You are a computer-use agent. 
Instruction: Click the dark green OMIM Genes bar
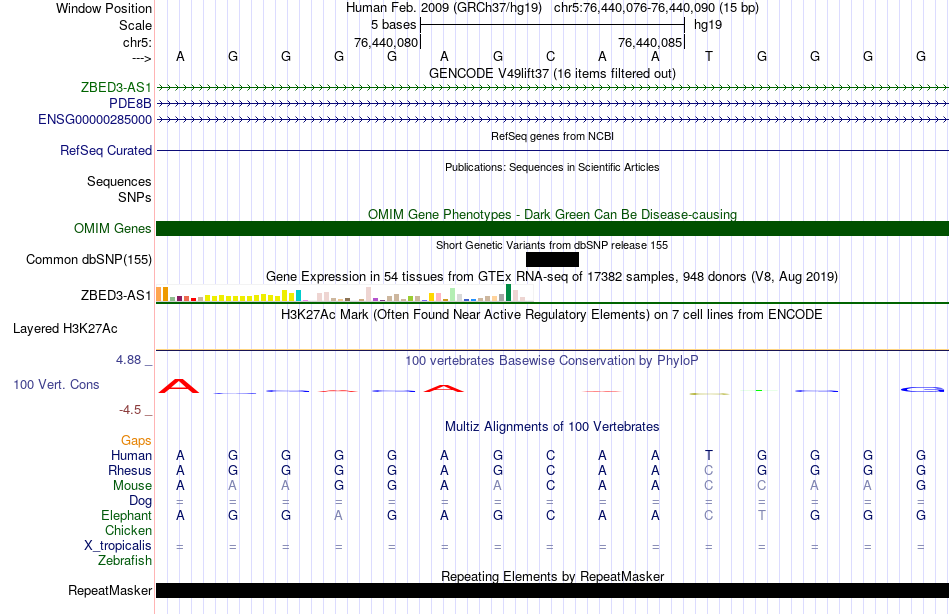(x=553, y=229)
